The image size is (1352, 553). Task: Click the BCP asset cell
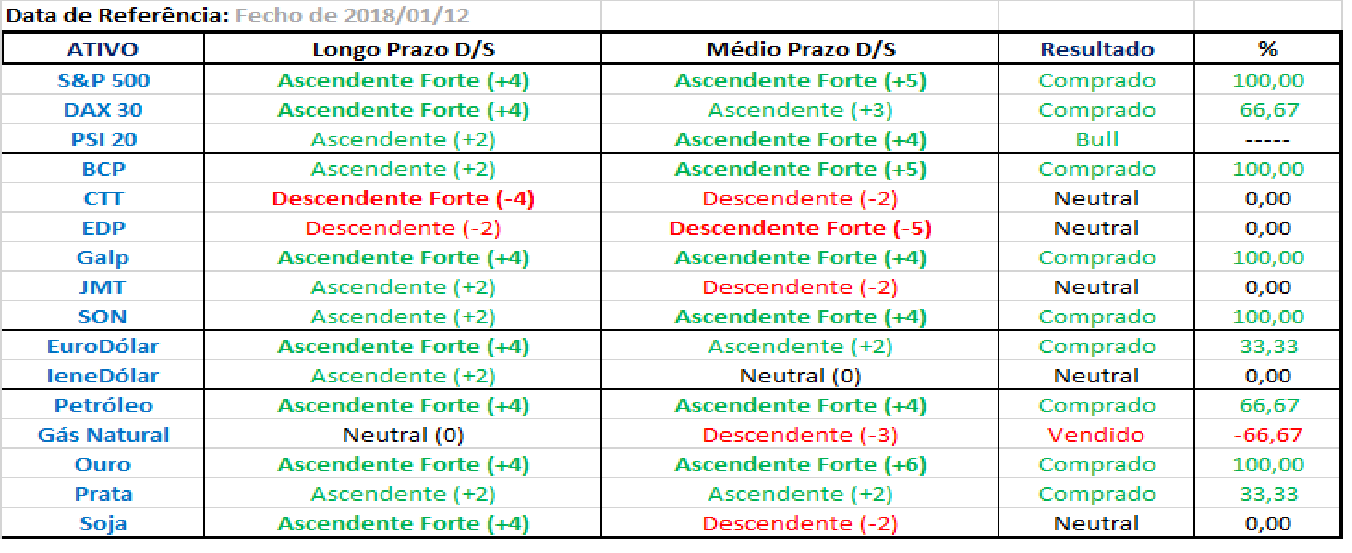[x=103, y=169]
